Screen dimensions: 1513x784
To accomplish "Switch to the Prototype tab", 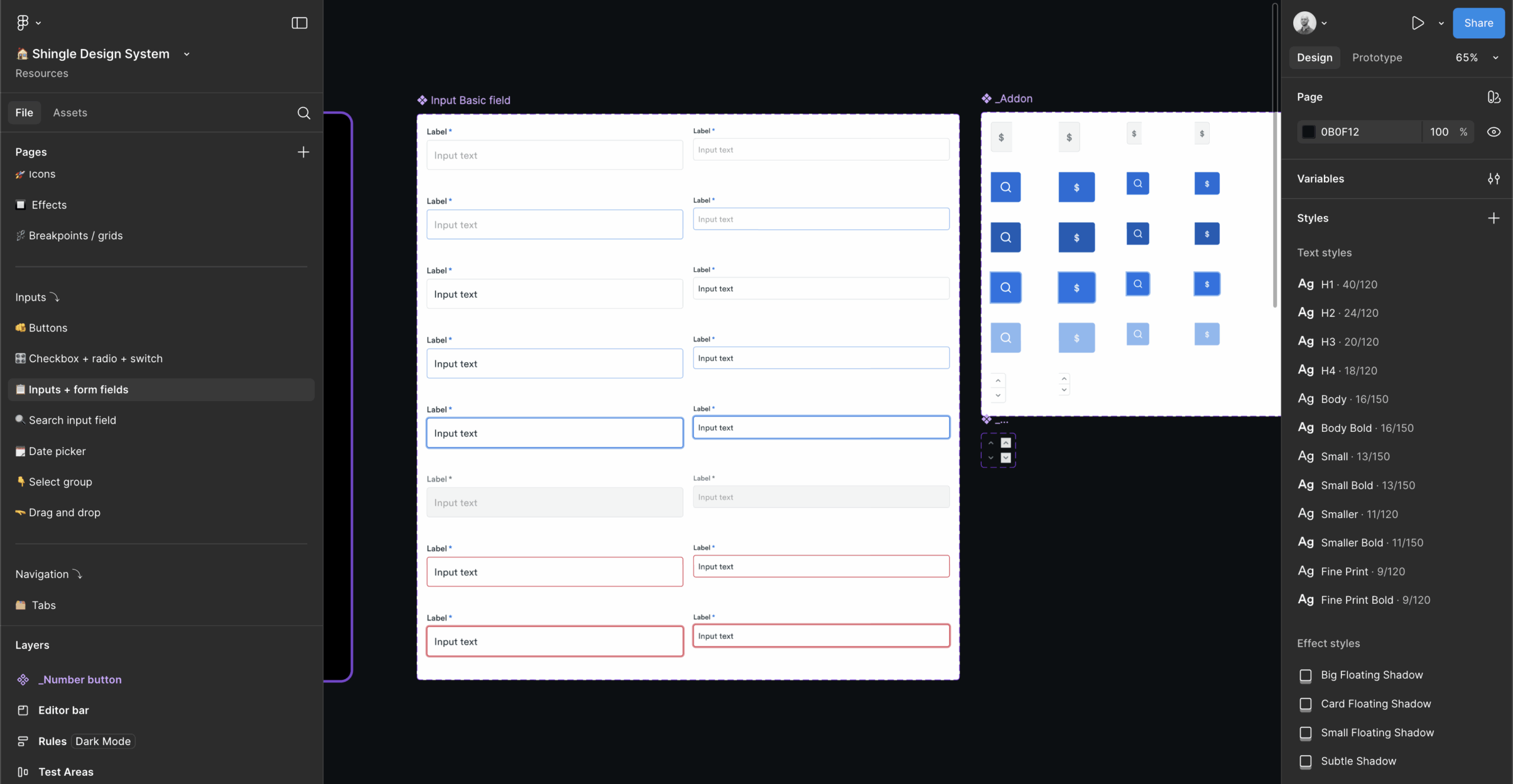I will click(1376, 57).
